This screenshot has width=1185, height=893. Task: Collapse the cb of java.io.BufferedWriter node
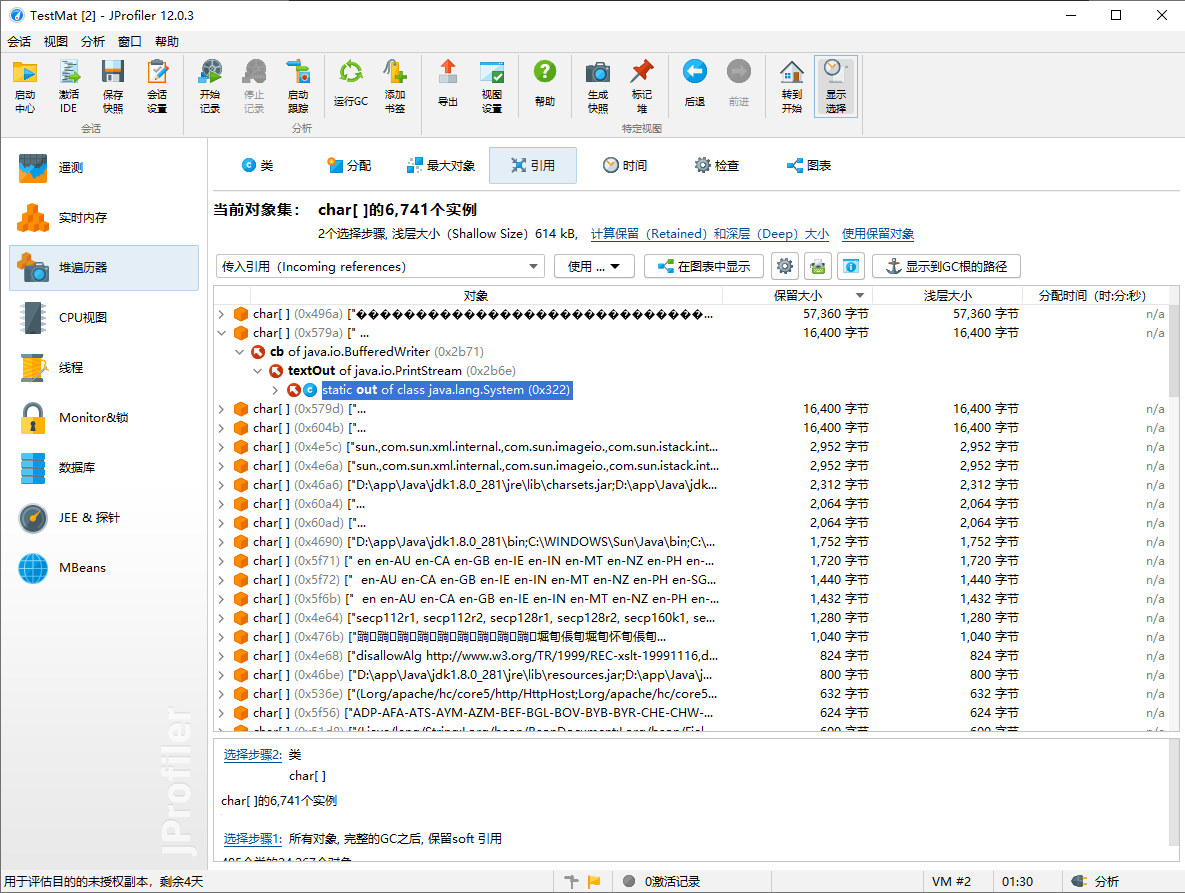(240, 352)
